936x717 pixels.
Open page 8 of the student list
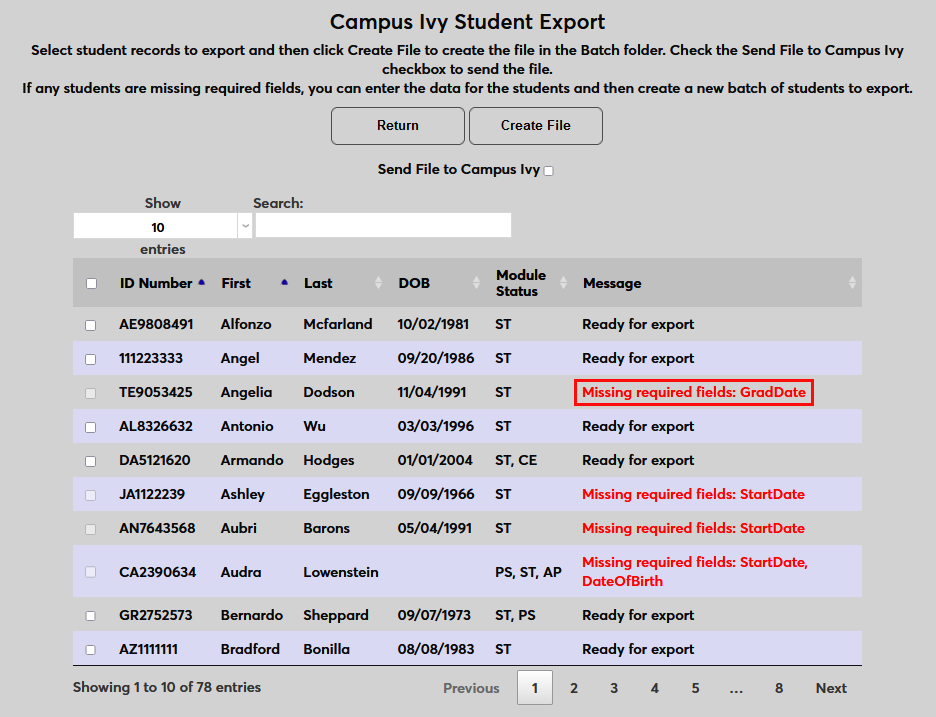point(779,688)
